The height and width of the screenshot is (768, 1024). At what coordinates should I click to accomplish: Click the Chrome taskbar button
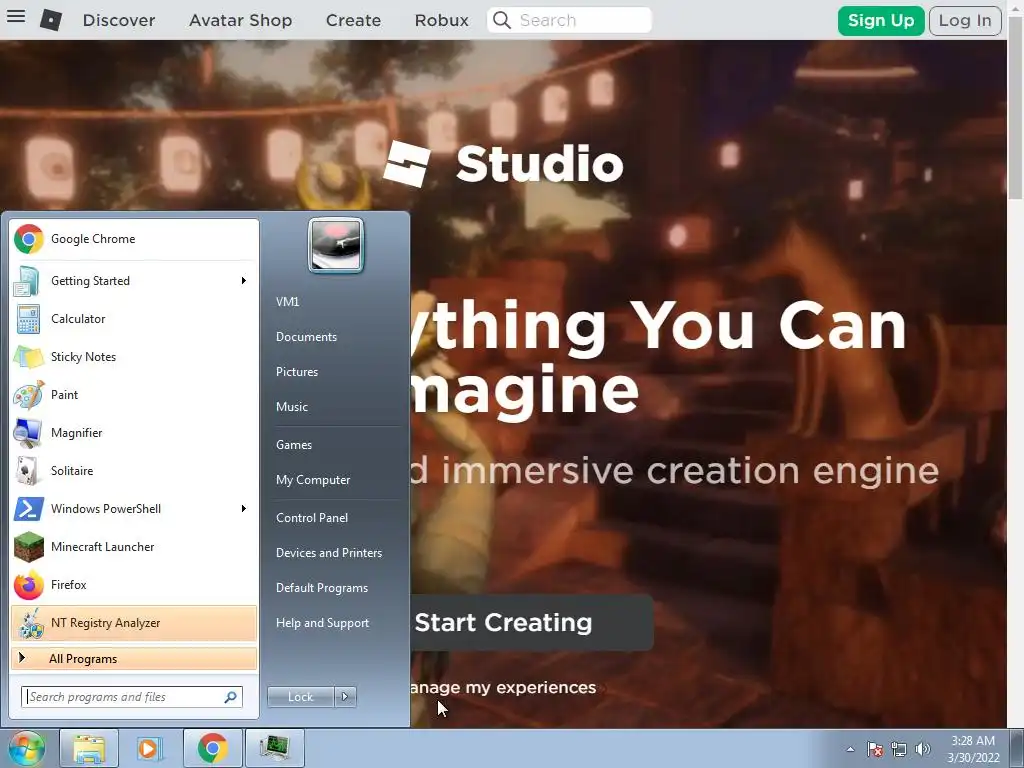[212, 748]
